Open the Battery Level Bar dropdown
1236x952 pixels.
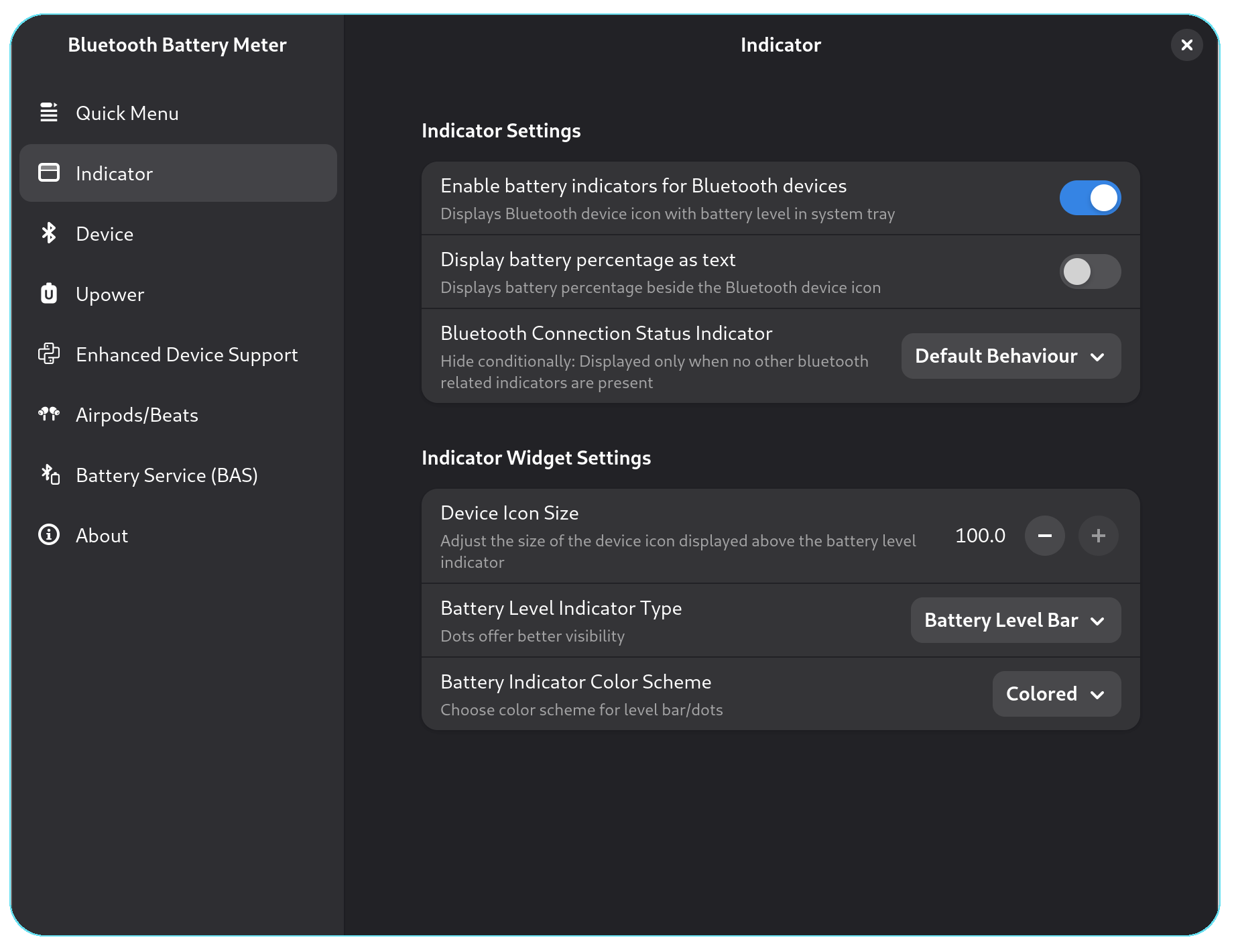(x=1015, y=620)
